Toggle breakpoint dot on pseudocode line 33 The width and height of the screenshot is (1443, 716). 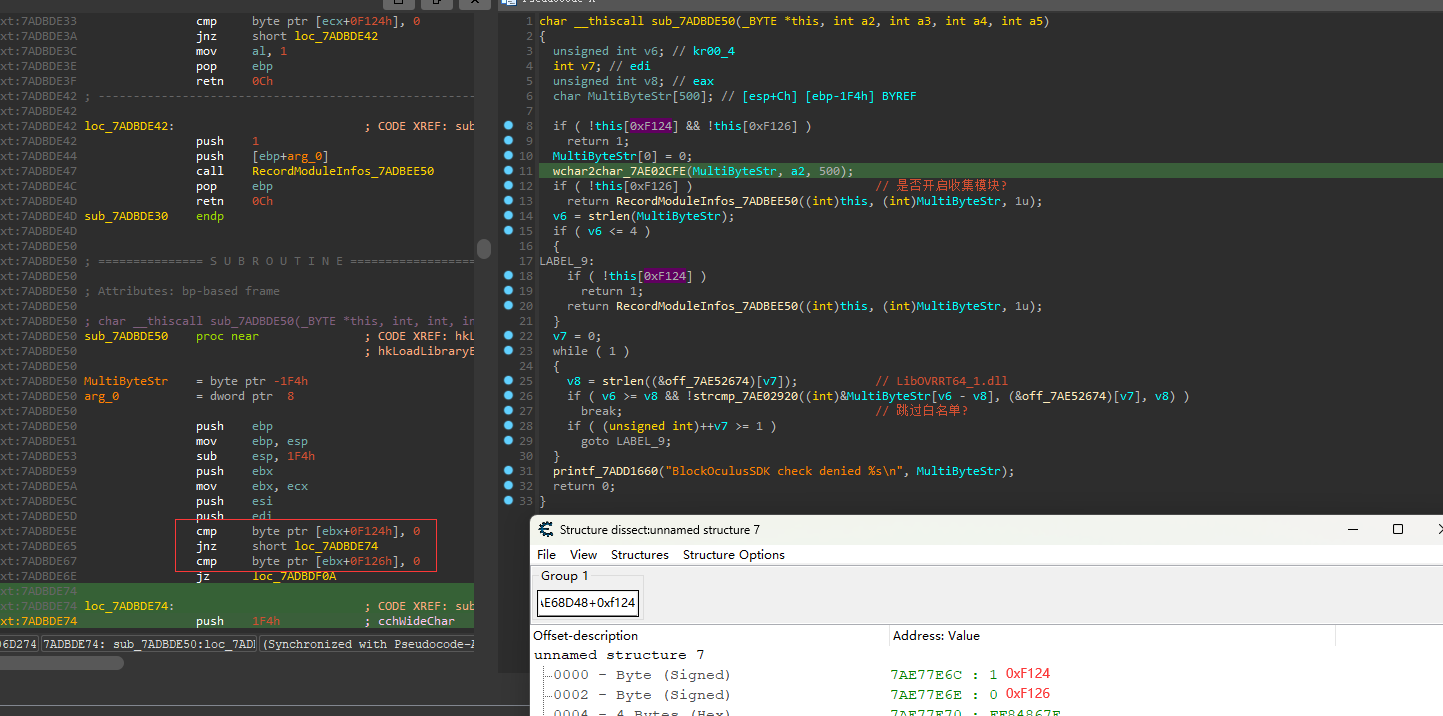(x=508, y=501)
